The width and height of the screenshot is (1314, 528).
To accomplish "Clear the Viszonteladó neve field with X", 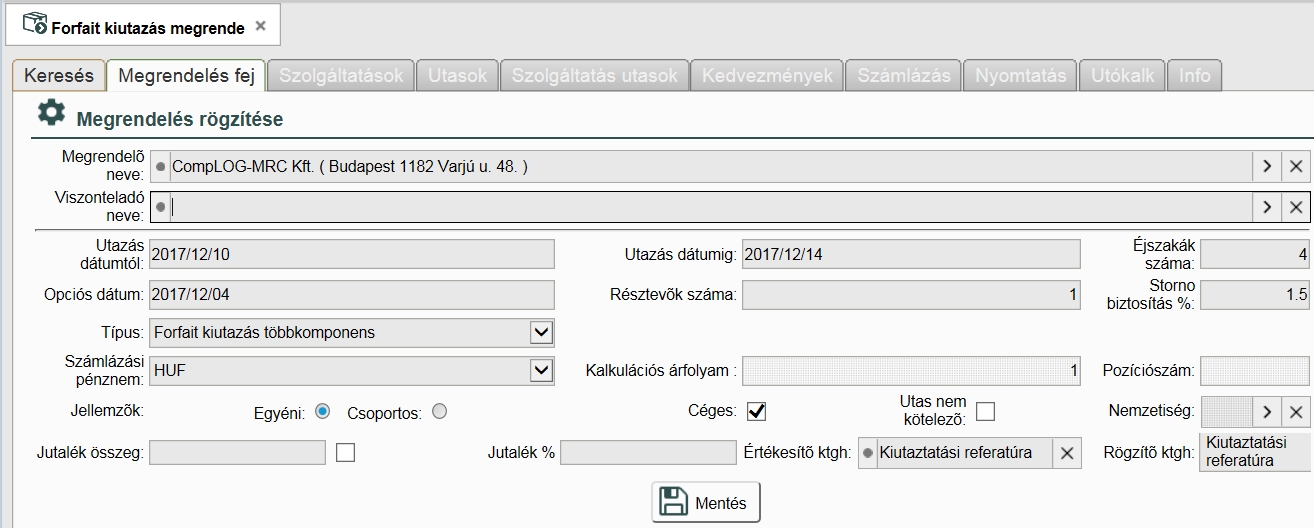I will 1296,207.
